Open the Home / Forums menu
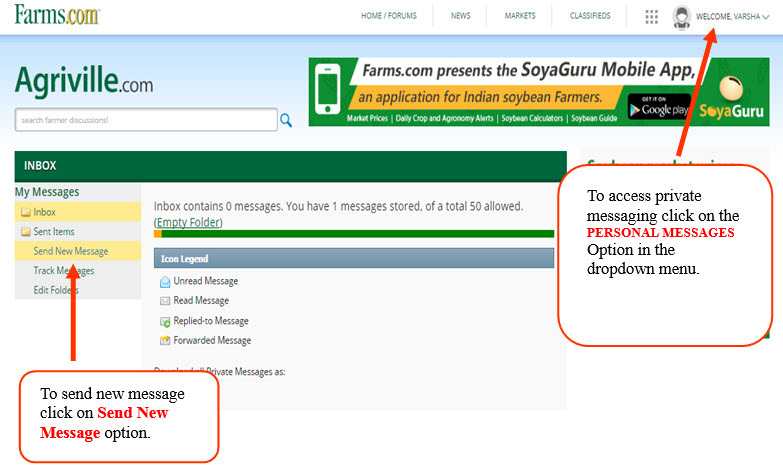The image size is (783, 468). (388, 17)
